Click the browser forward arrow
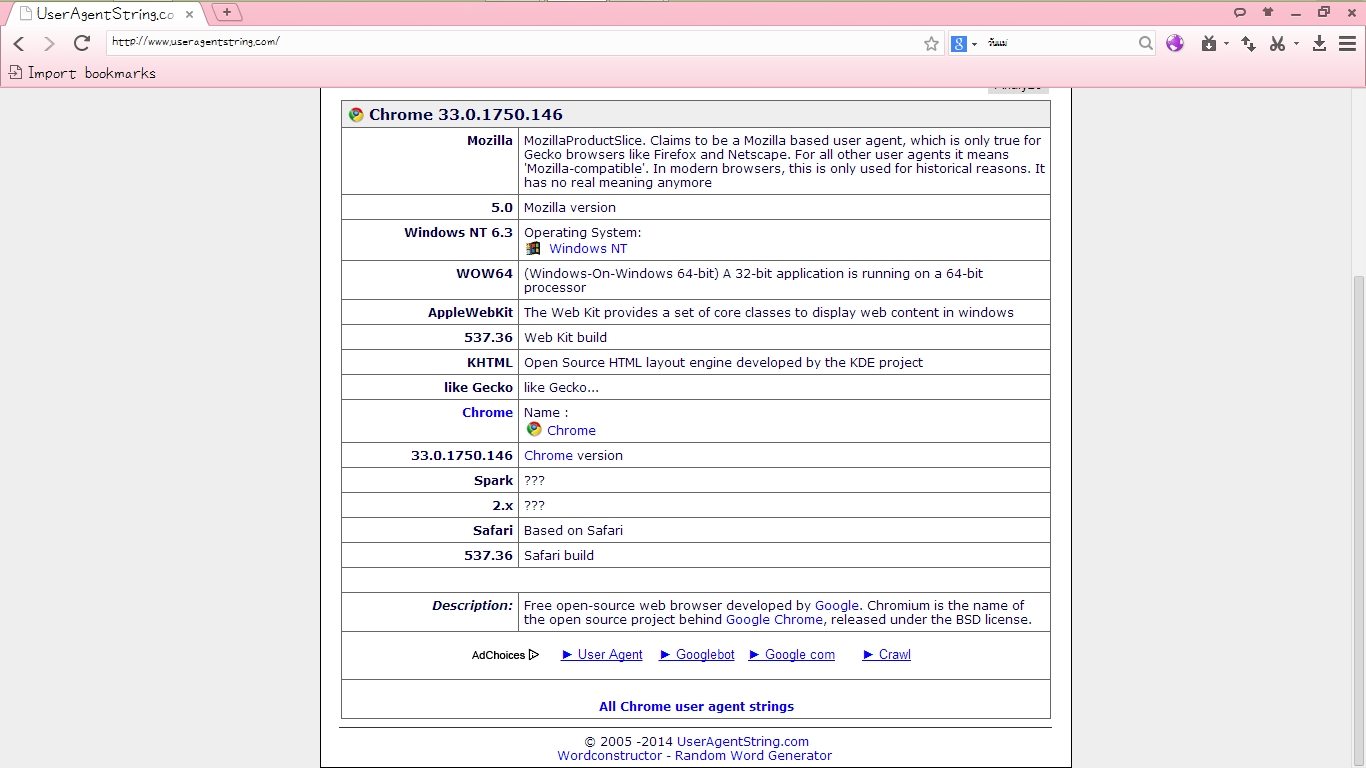Image resolution: width=1366 pixels, height=768 pixels. click(x=49, y=43)
